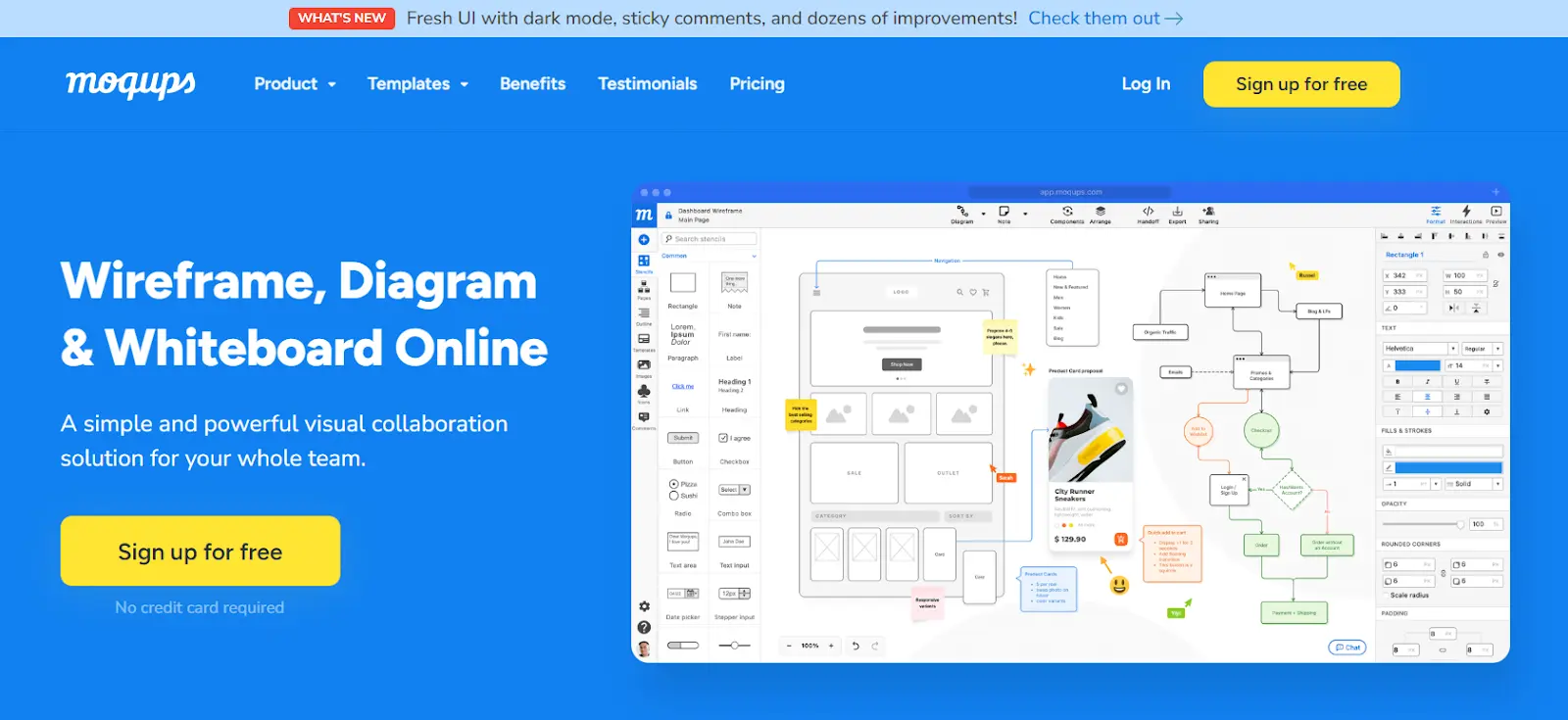1568x720 pixels.
Task: Open the Note tool dropdown arrow
Action: coord(1025,214)
